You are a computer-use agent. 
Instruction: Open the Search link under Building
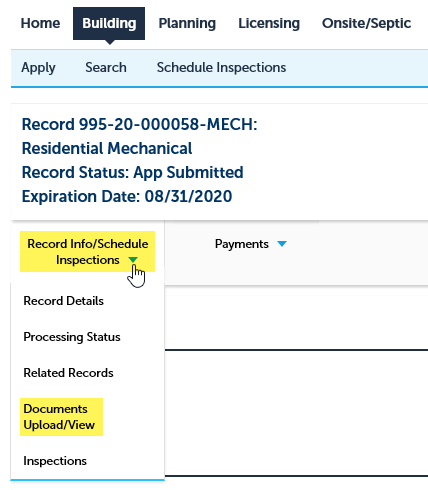[x=106, y=67]
